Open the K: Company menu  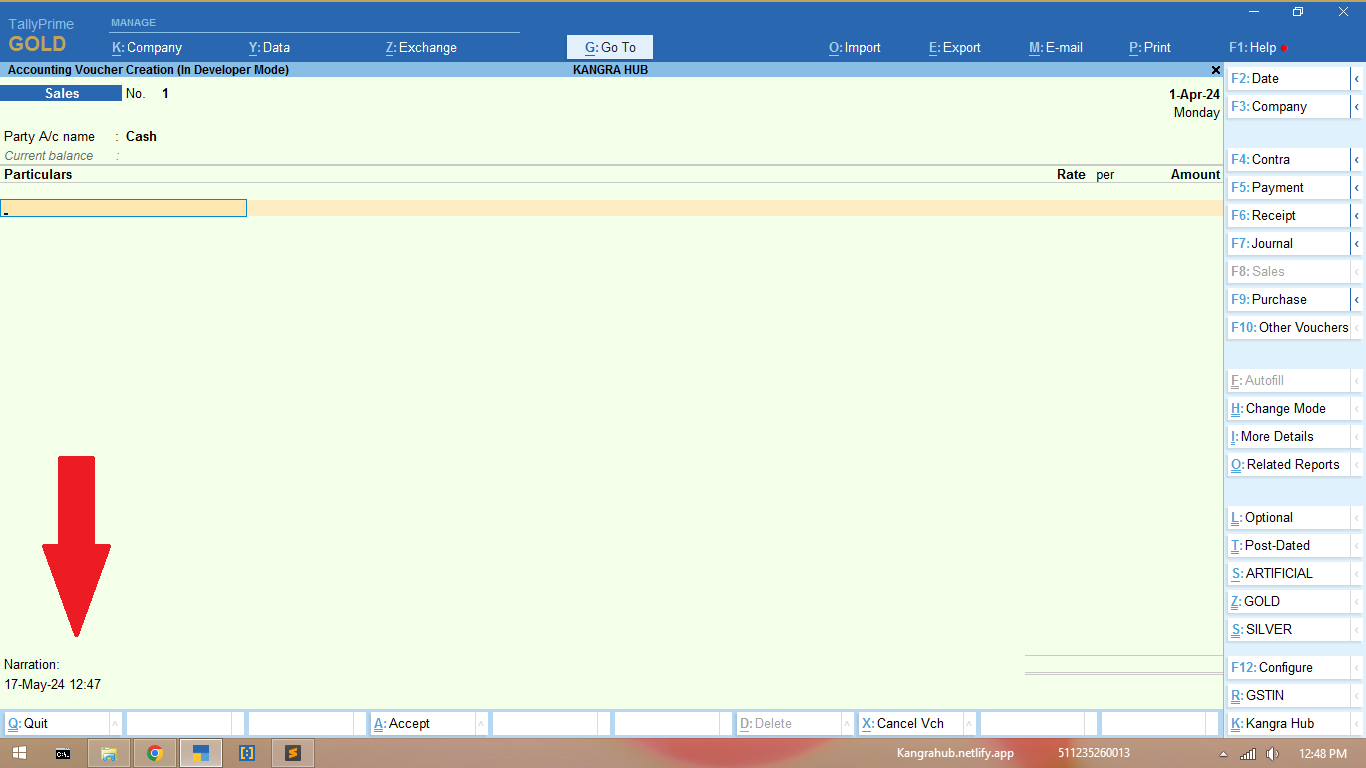click(146, 47)
